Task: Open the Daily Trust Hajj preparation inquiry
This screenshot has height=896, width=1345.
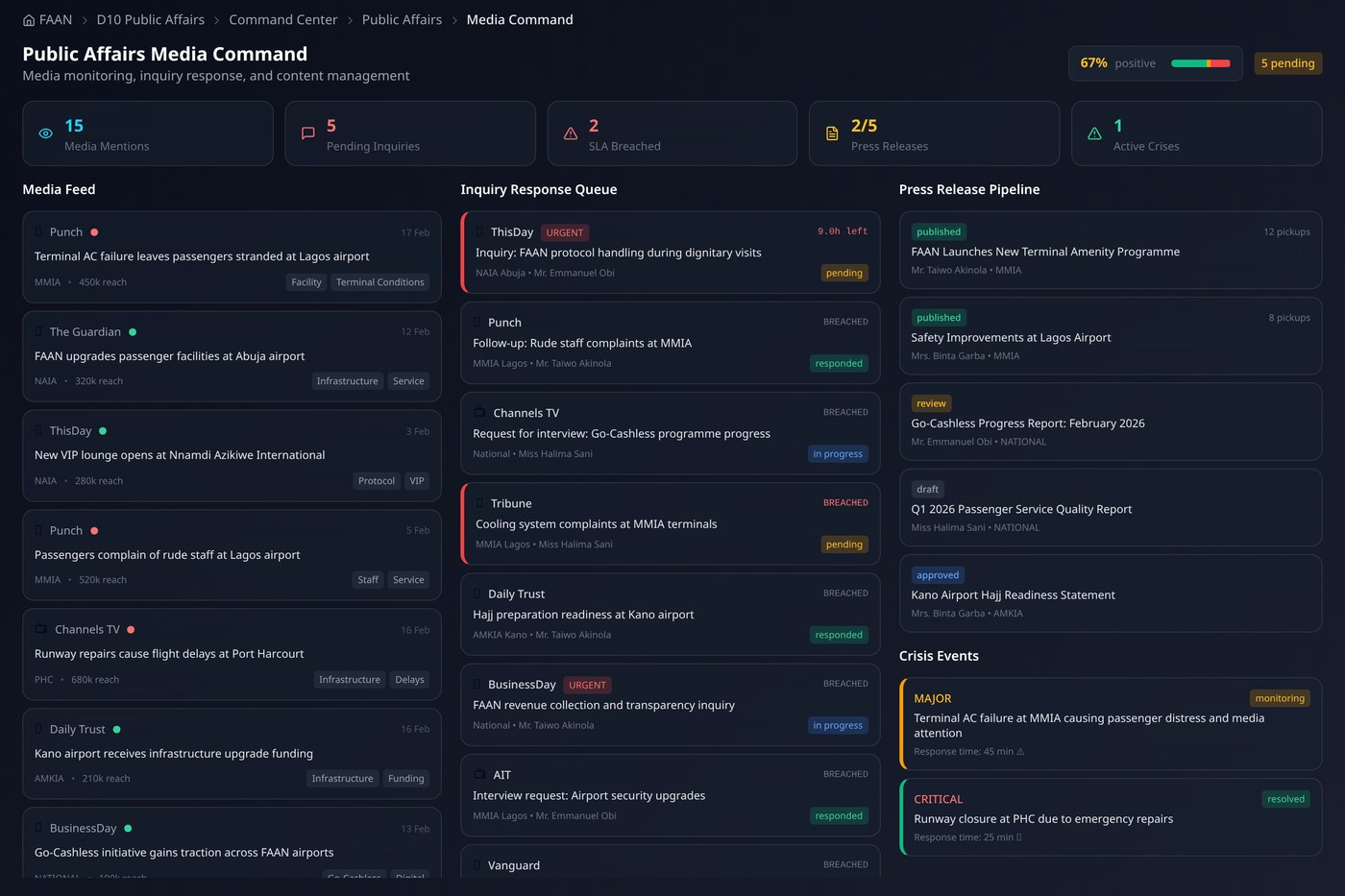Action: point(671,615)
